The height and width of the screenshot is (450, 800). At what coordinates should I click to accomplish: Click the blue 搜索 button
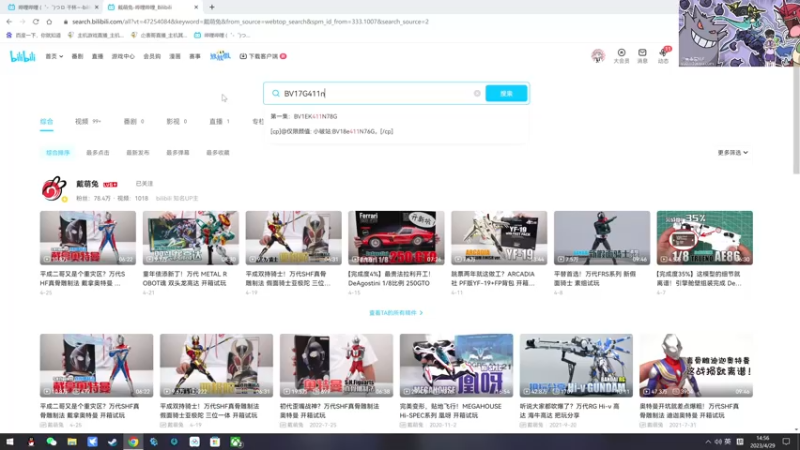tap(506, 93)
